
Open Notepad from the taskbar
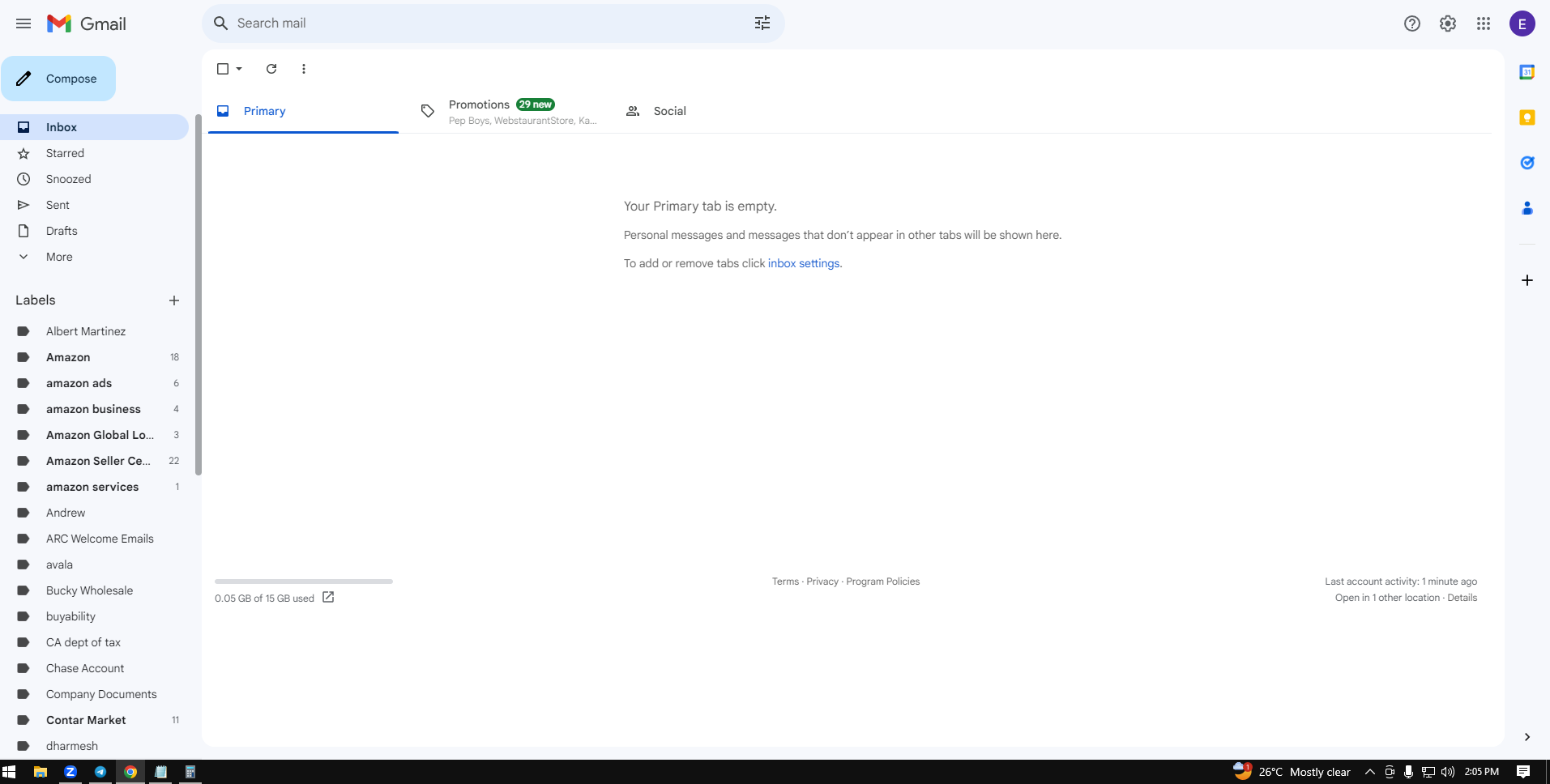160,772
